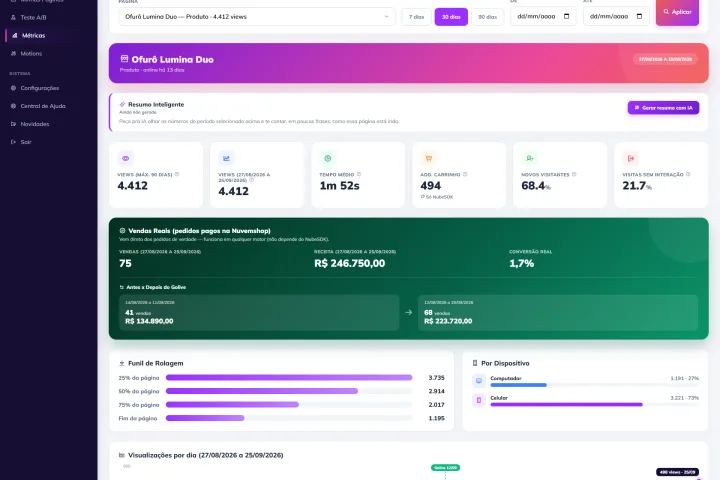Click the Configurações gear icon
The height and width of the screenshot is (480, 720).
tap(13, 88)
